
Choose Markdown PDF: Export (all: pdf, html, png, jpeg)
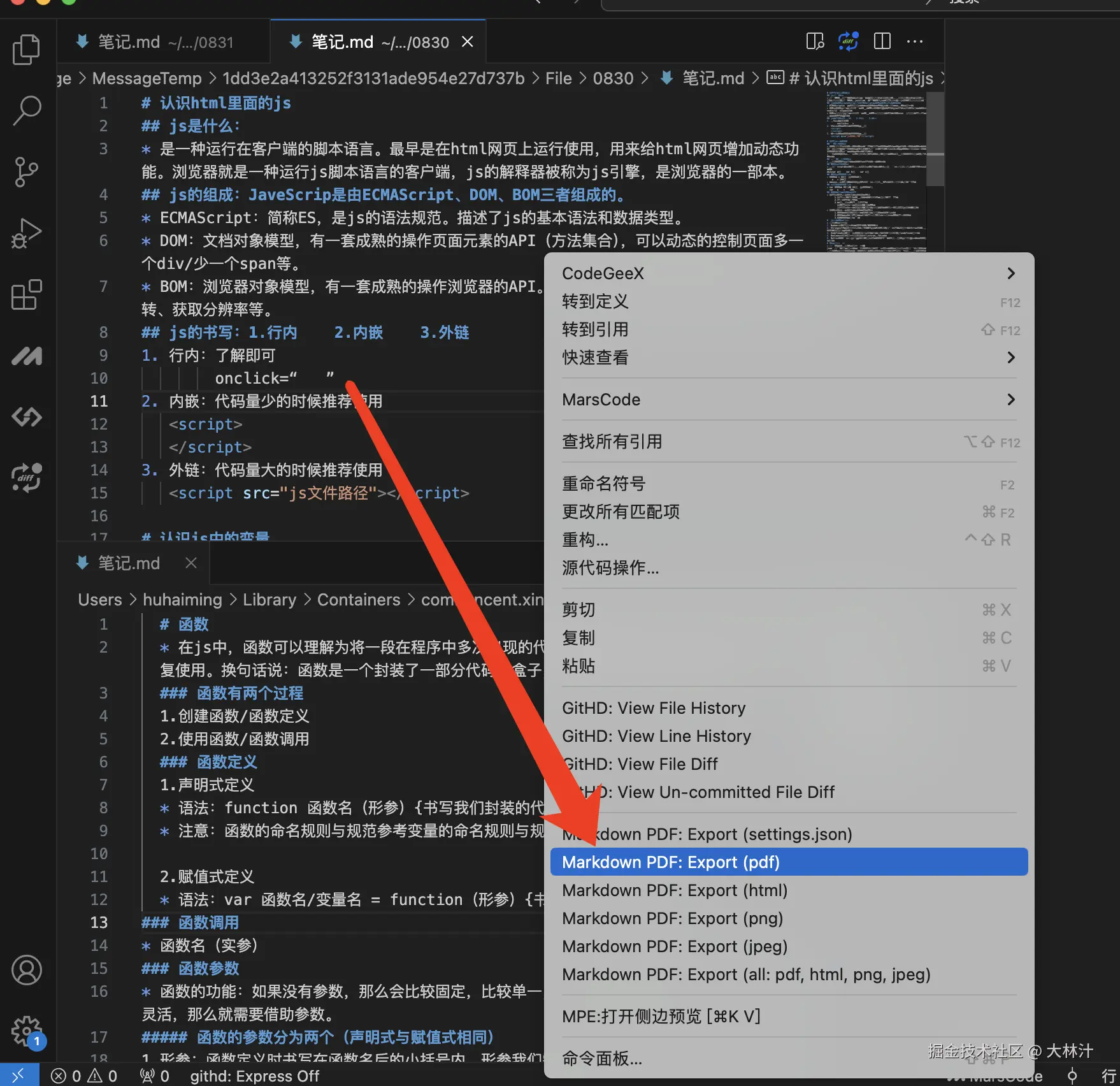pyautogui.click(x=789, y=974)
